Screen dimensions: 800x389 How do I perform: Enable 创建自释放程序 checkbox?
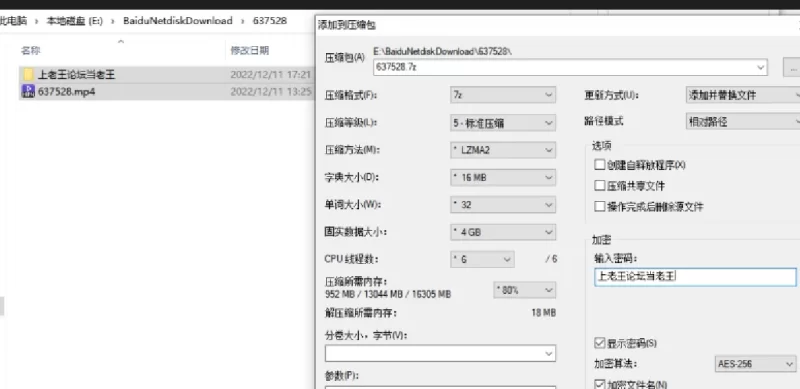(x=600, y=165)
